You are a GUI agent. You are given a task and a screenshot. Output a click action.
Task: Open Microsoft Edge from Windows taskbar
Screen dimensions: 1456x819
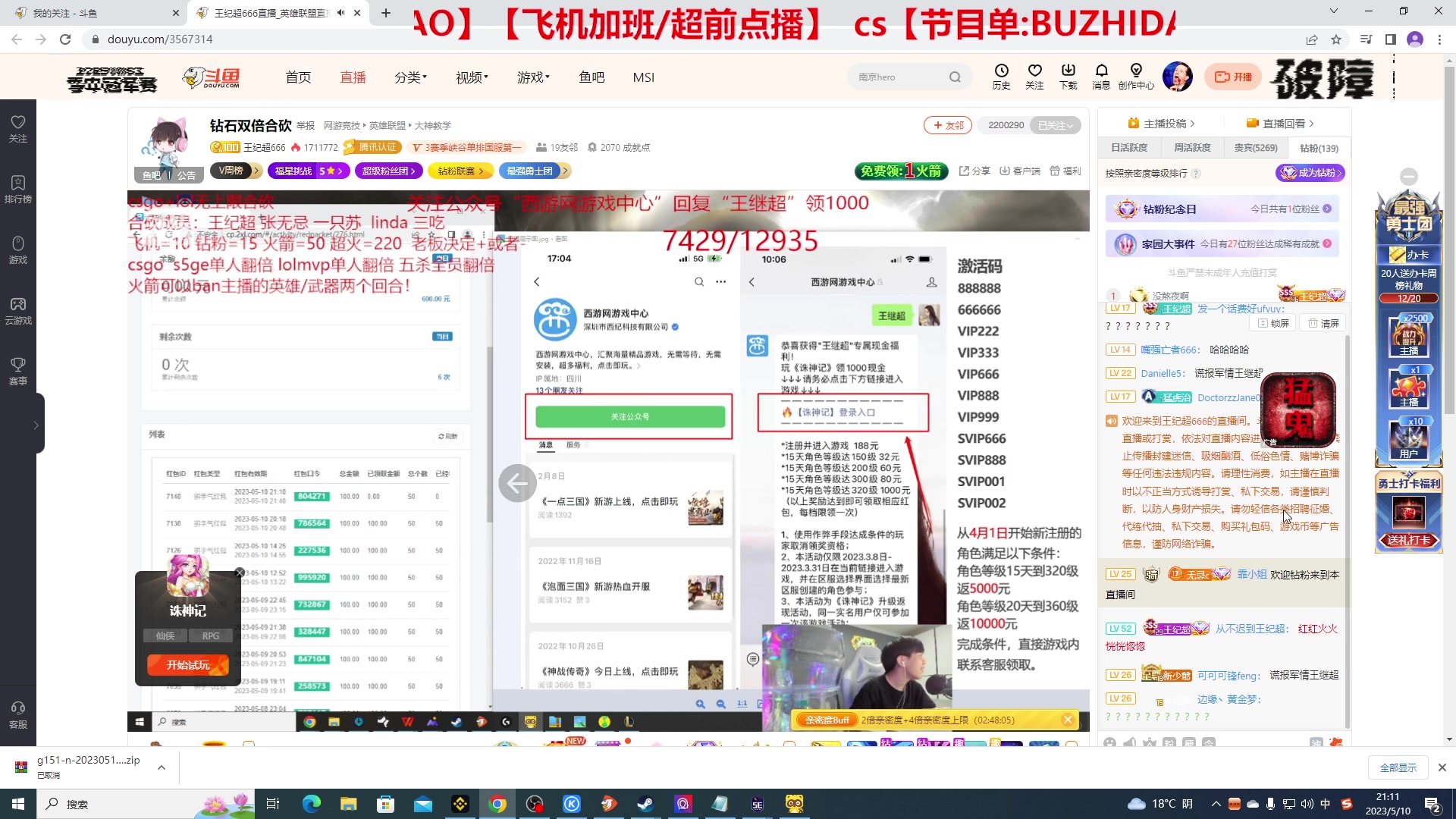(x=311, y=804)
